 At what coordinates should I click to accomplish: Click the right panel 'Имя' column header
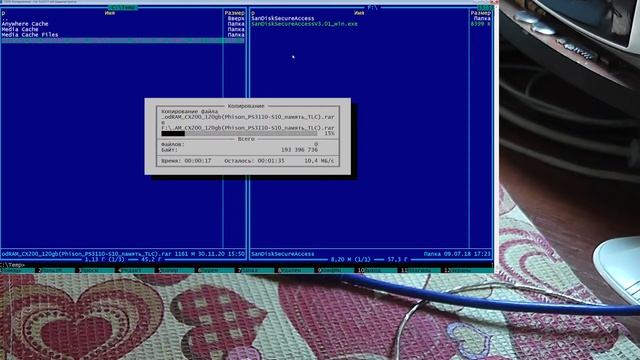(359, 13)
